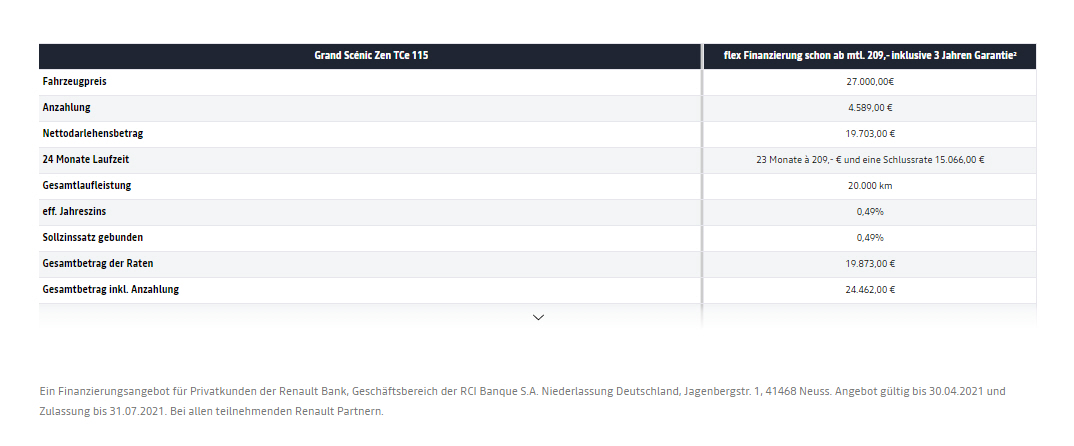Click the flex Finanzierung column header
Viewport: 1074px width, 446px height.
pyautogui.click(x=869, y=56)
